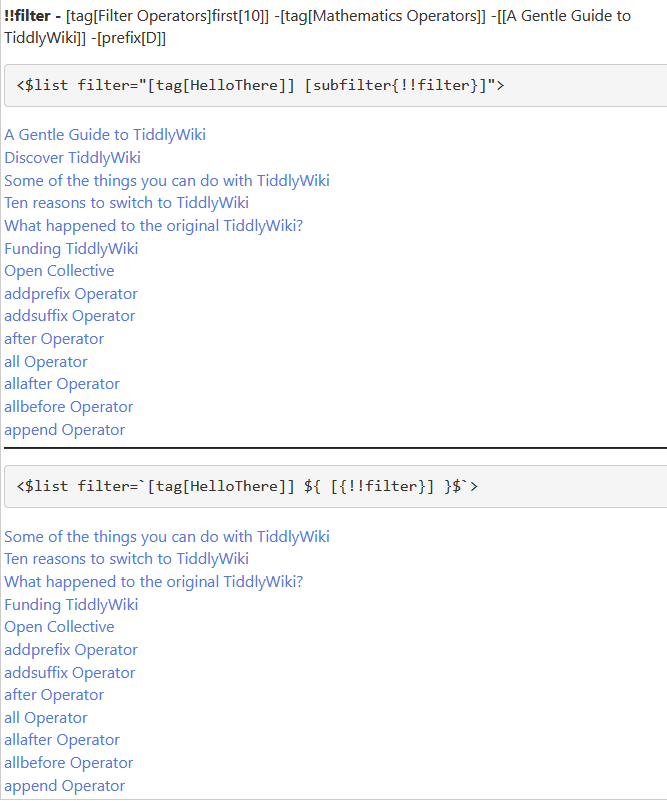Open the A Gentle Guide to TiddlyWiki link

[x=105, y=135]
